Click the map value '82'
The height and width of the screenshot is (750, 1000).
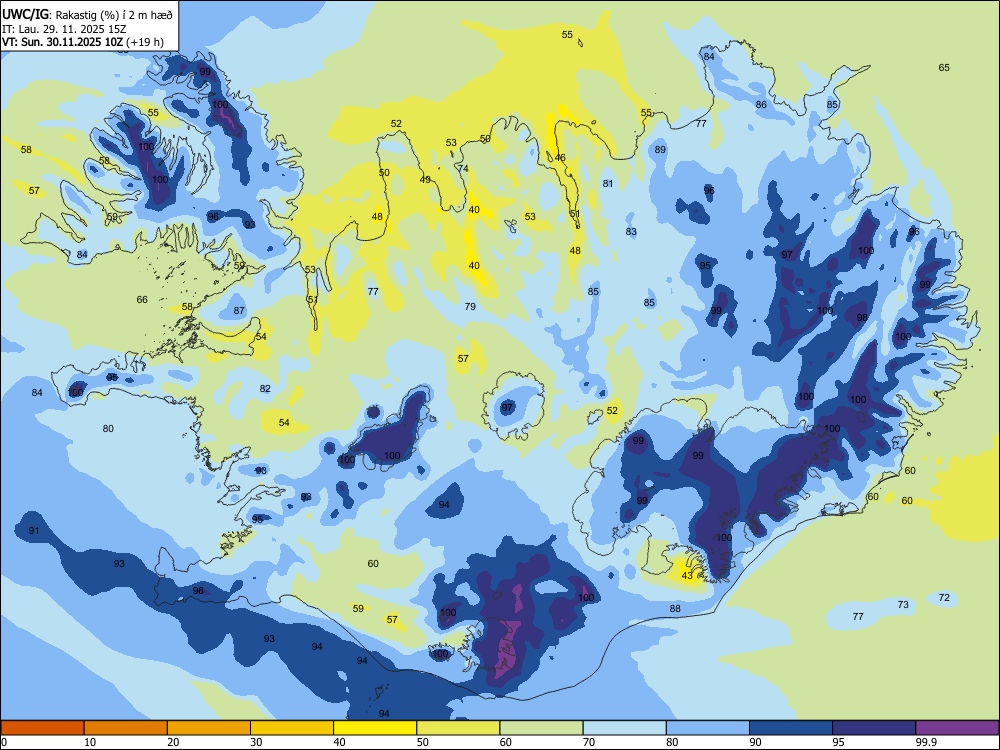[265, 388]
